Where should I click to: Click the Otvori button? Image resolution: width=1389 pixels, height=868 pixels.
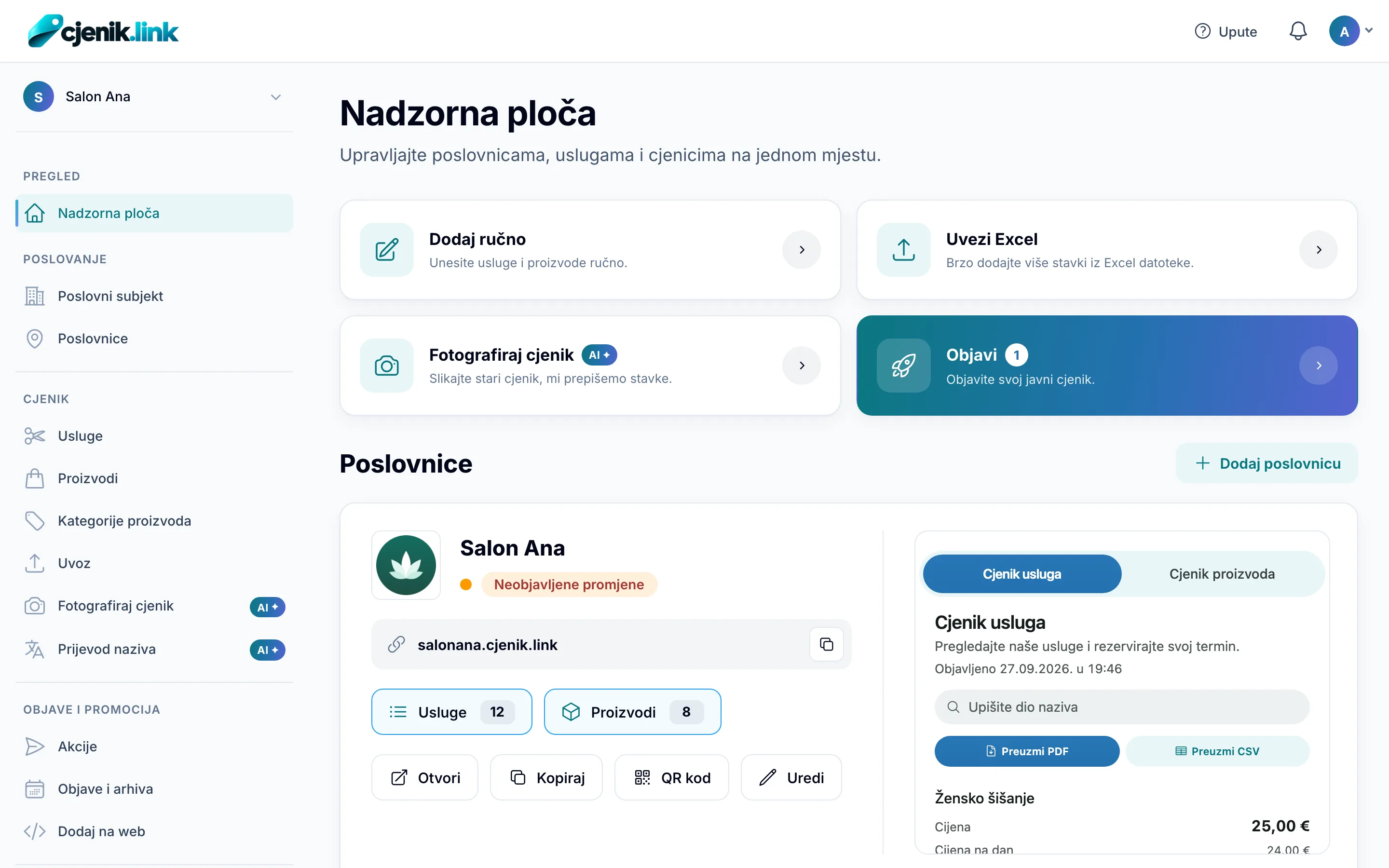(425, 778)
